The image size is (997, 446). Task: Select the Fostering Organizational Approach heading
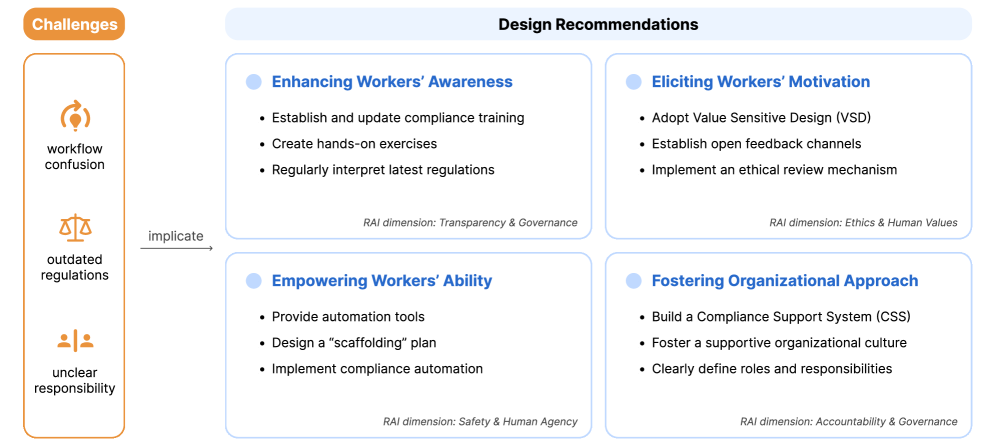[784, 281]
